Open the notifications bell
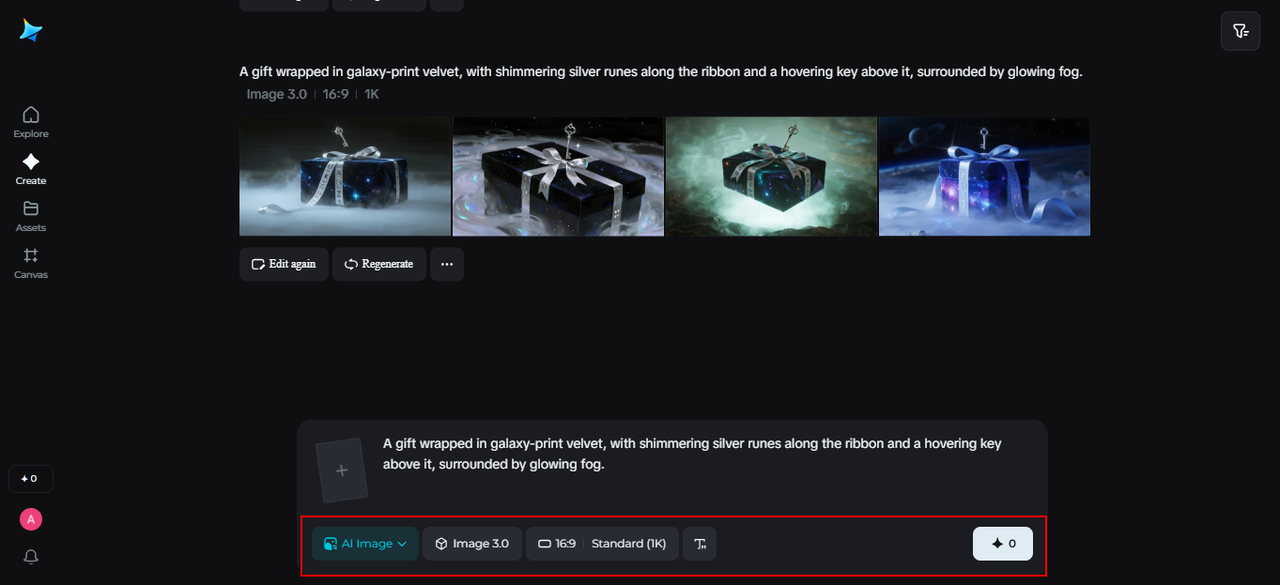Screen dimensions: 1280x585 [x=31, y=557]
